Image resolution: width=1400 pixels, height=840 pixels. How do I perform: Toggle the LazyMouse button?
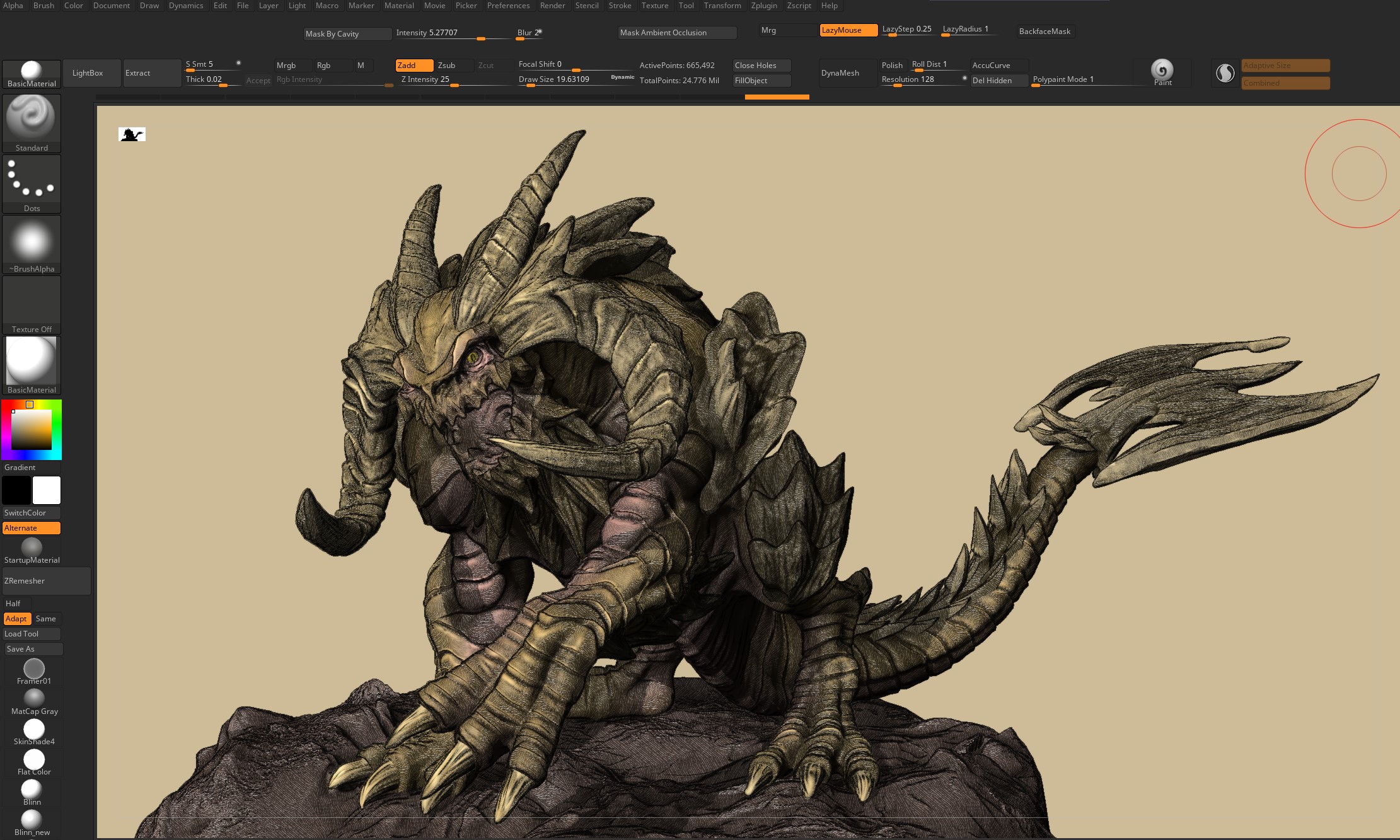[x=848, y=30]
